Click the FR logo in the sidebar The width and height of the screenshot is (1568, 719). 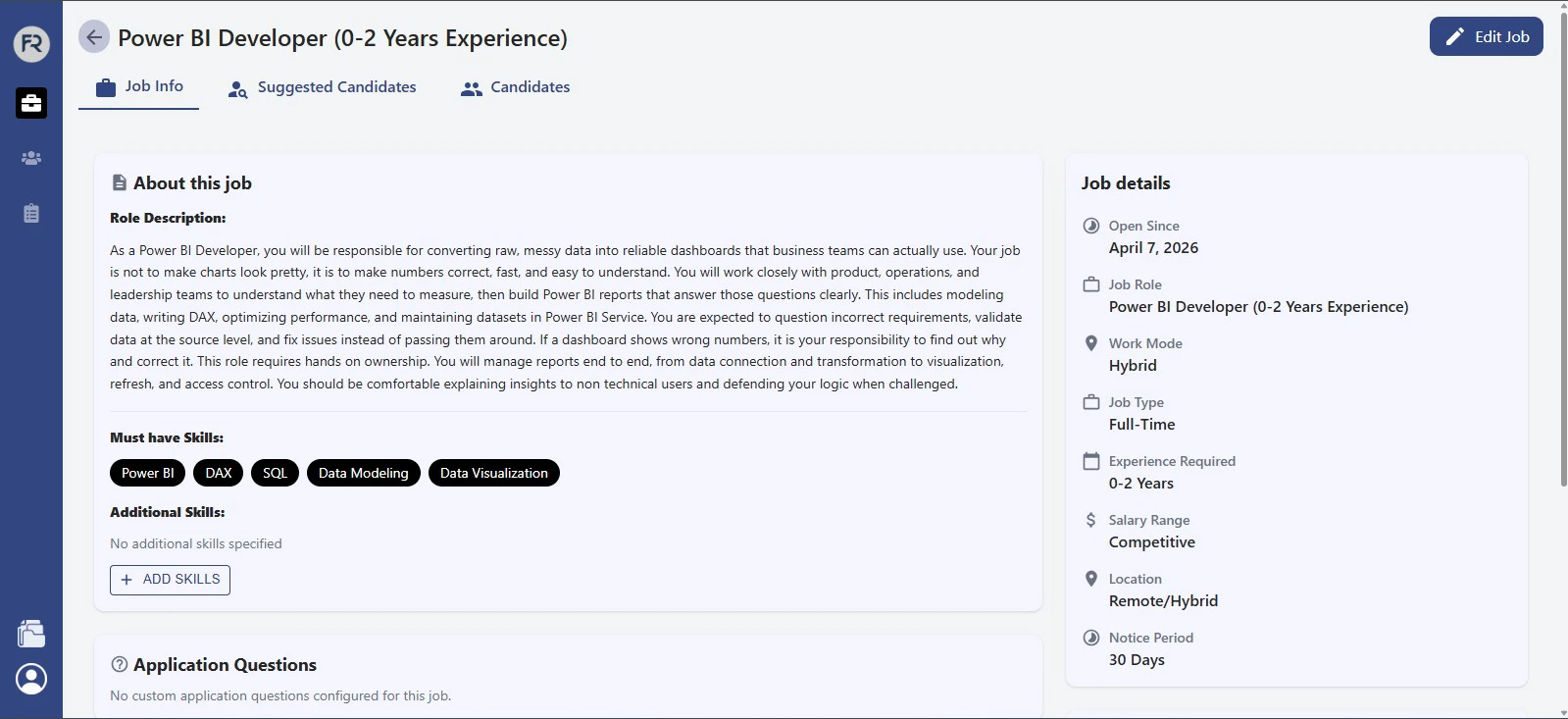coord(31,44)
